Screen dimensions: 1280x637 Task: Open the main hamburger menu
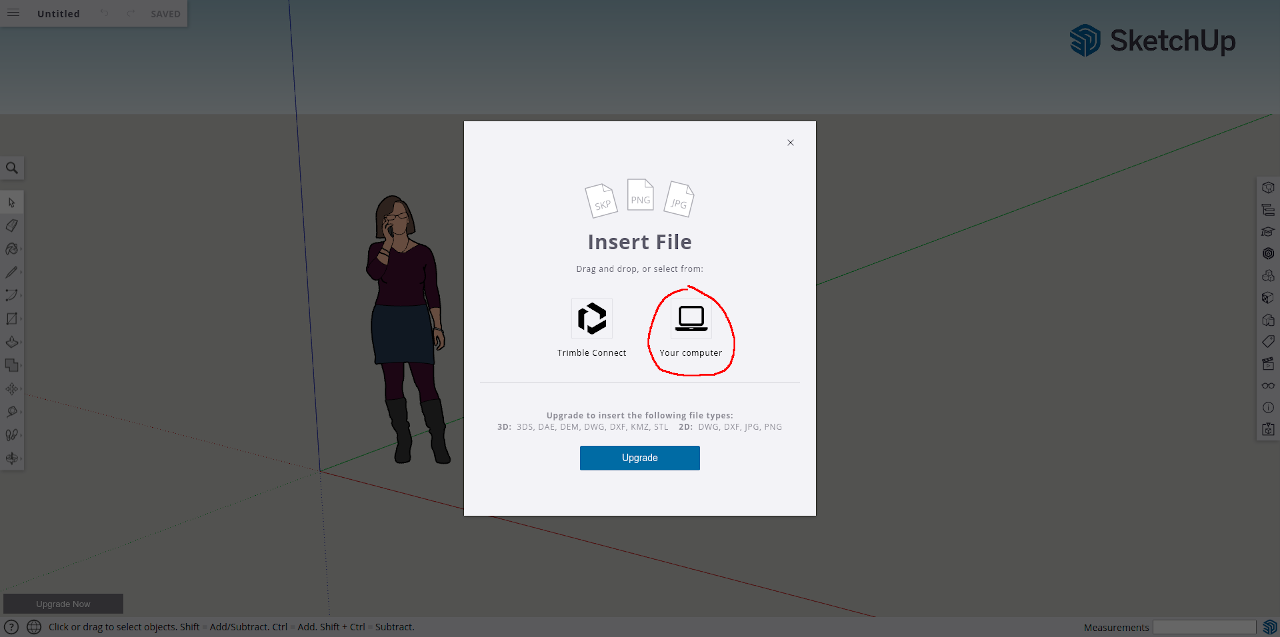point(12,13)
